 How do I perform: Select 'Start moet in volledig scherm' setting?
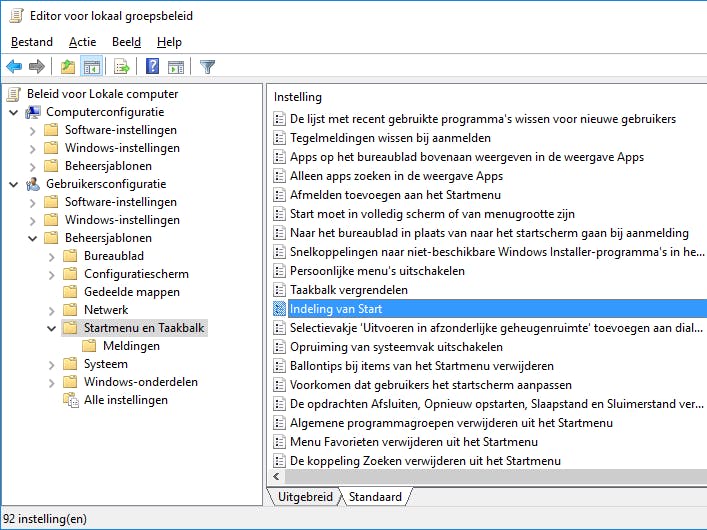(432, 214)
